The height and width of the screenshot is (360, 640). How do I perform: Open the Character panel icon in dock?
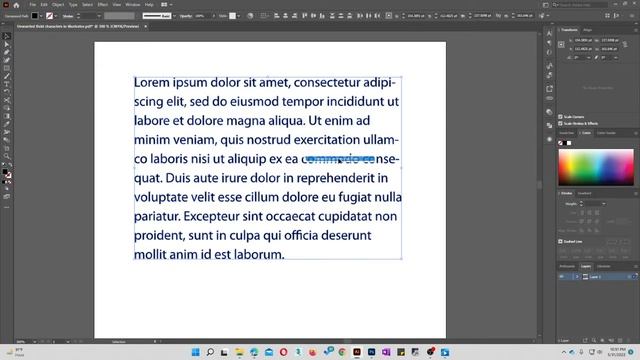tap(549, 33)
